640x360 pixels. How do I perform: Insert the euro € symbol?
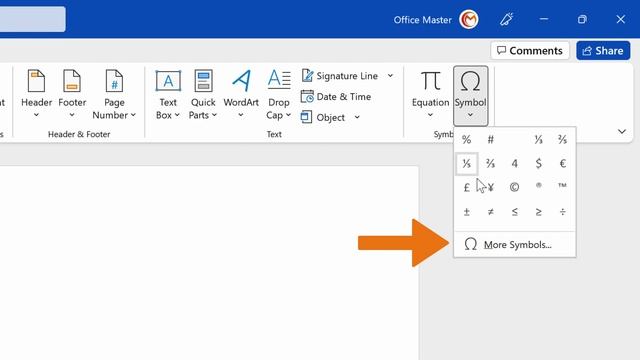[x=562, y=164]
